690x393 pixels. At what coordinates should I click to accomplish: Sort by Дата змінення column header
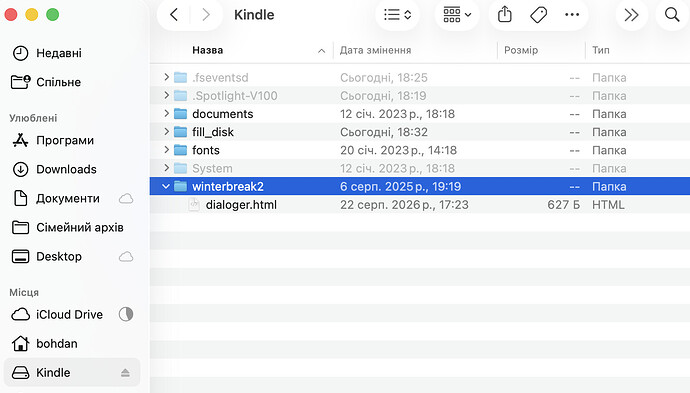375,50
